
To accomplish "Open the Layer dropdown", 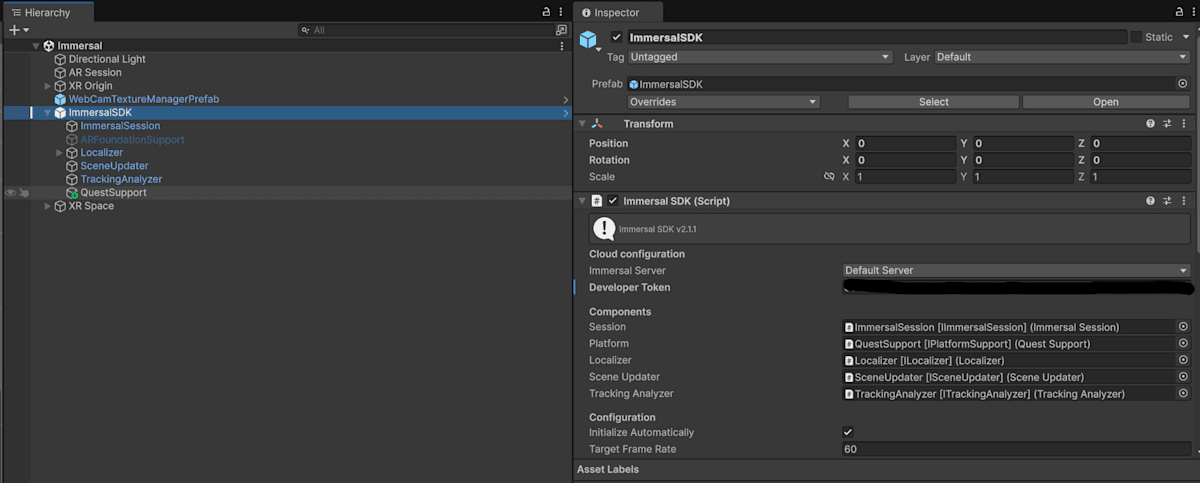I will click(1062, 57).
